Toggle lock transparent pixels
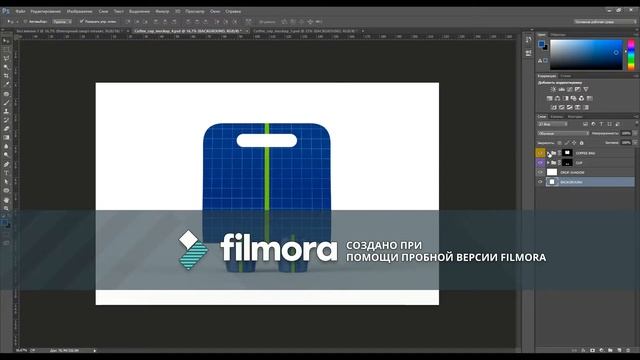640x360 pixels. point(559,143)
